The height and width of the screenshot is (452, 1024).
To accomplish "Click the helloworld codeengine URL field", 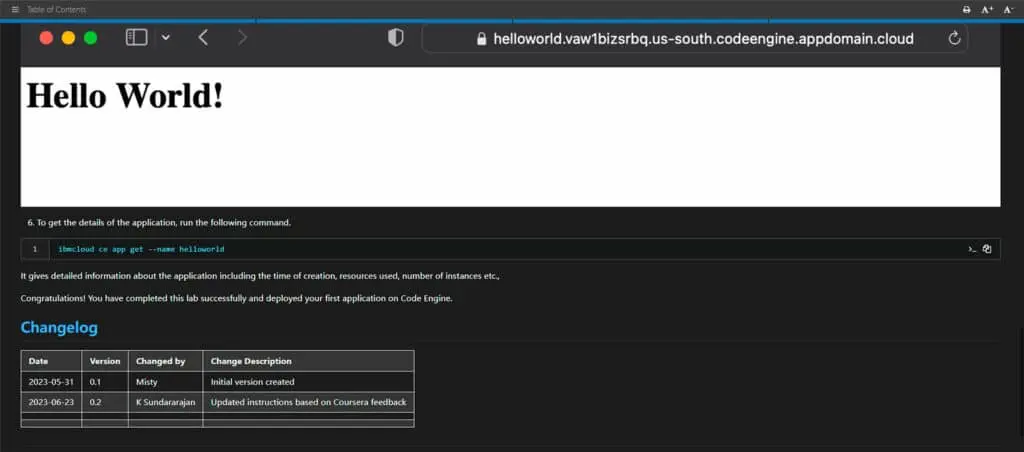I will (x=695, y=39).
